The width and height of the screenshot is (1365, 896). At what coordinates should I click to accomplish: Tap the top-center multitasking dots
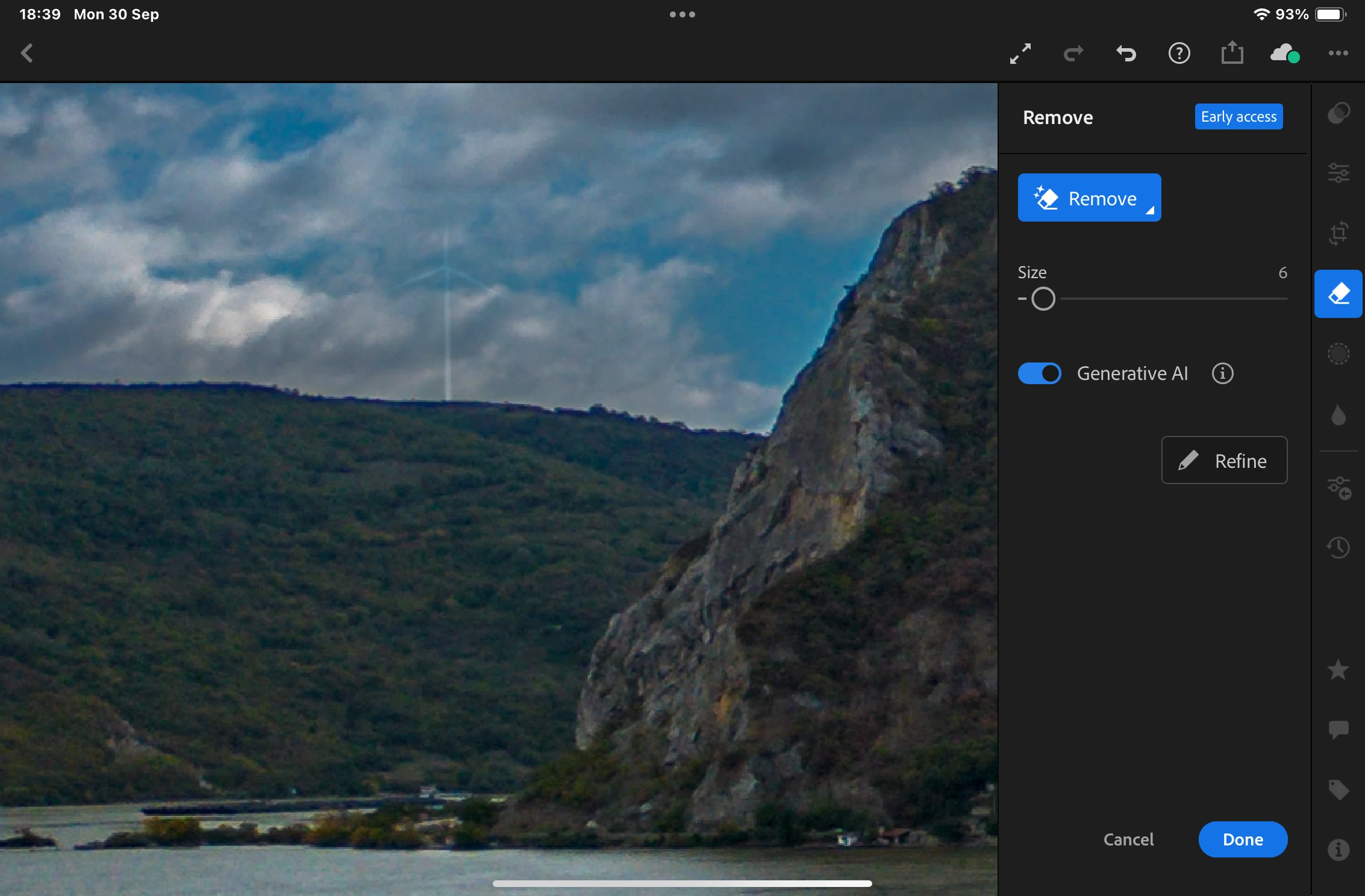pos(682,14)
